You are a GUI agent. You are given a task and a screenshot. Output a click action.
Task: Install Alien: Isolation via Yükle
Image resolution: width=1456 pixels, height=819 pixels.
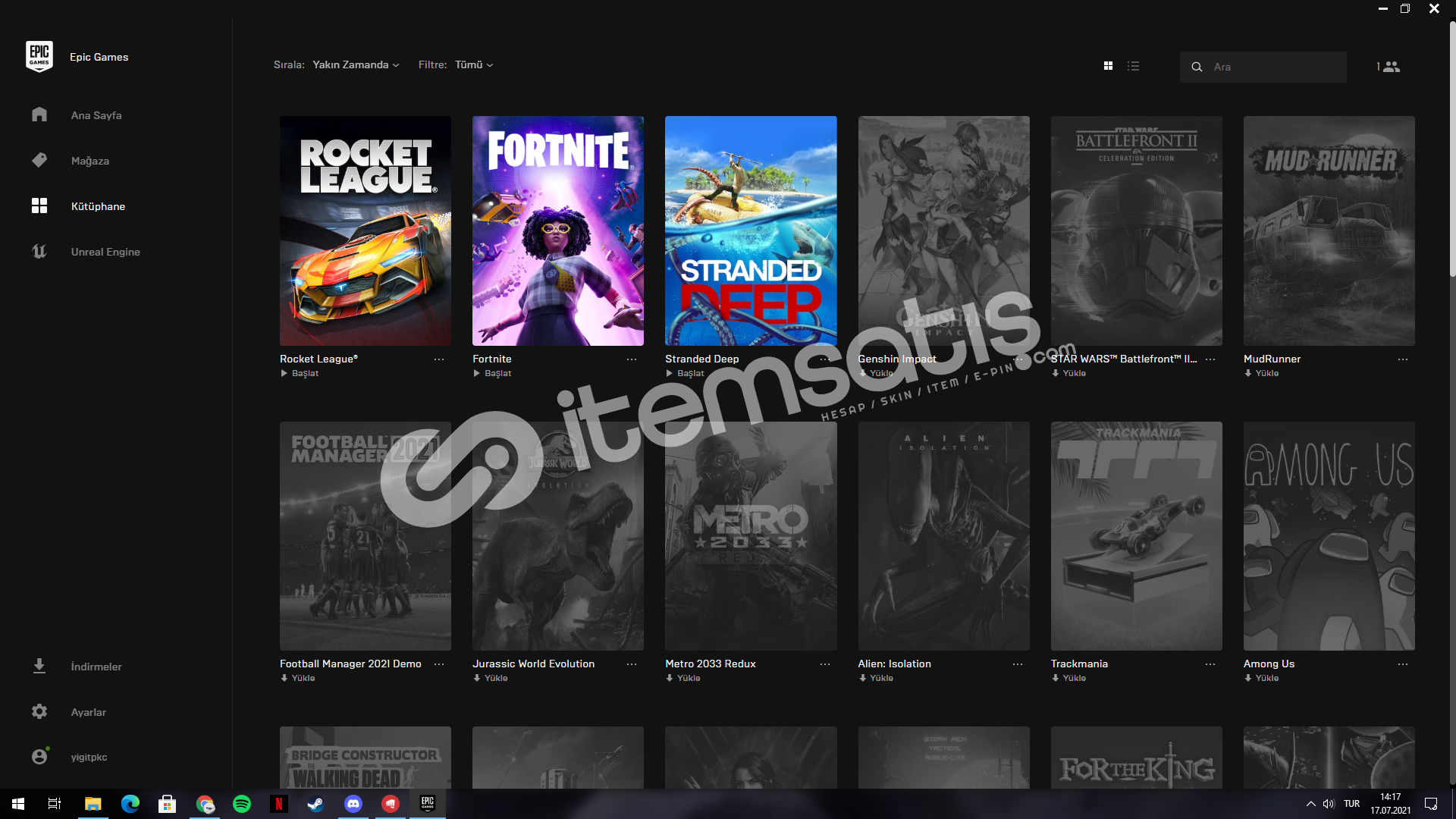tap(876, 678)
